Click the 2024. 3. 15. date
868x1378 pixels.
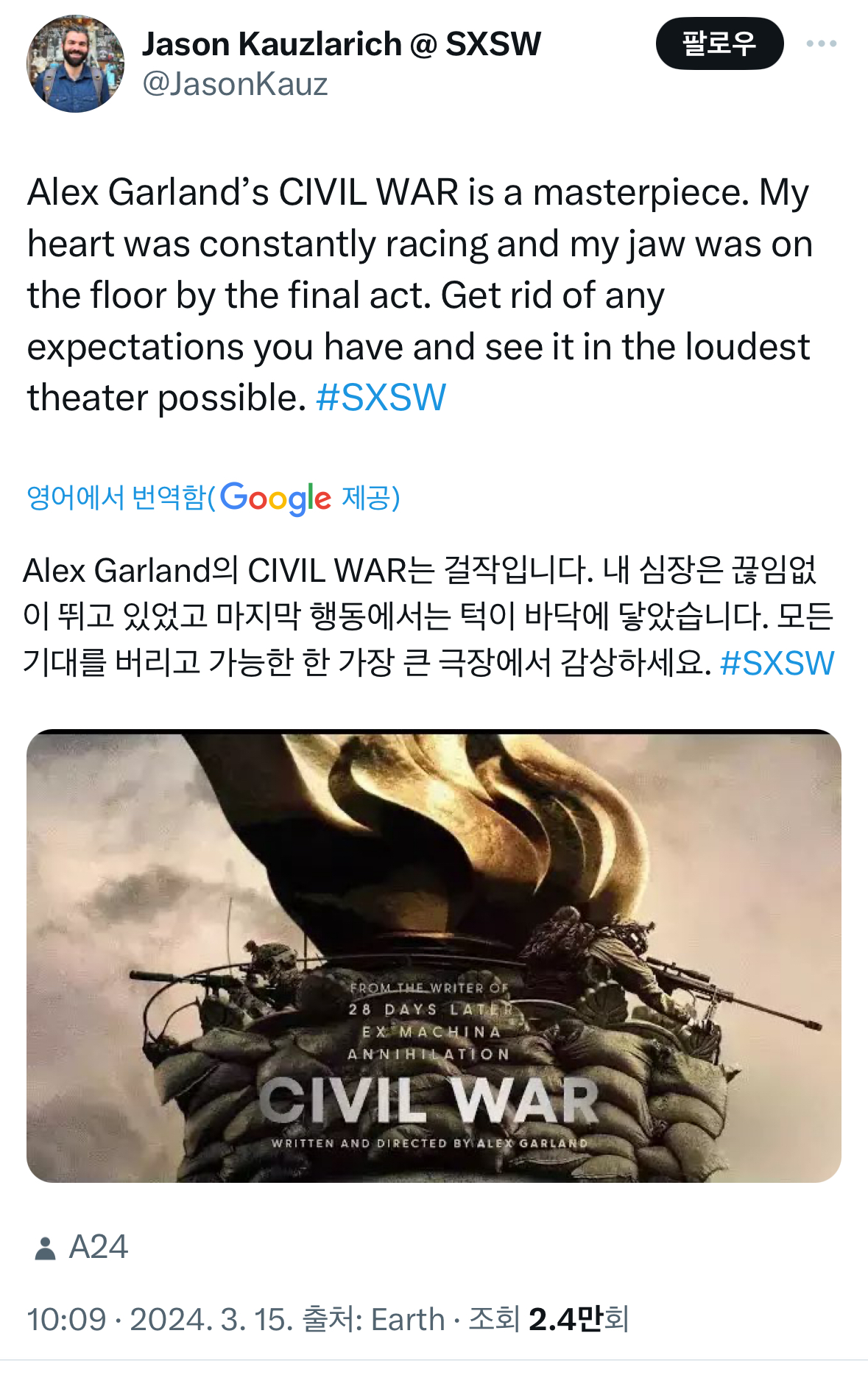[212, 1319]
